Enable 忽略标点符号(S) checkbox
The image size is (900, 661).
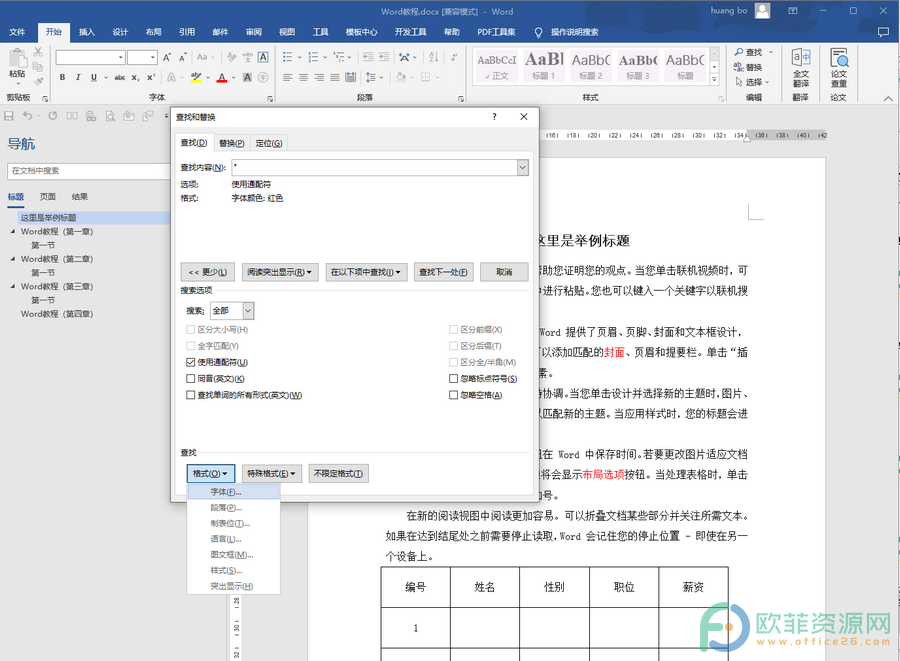453,379
